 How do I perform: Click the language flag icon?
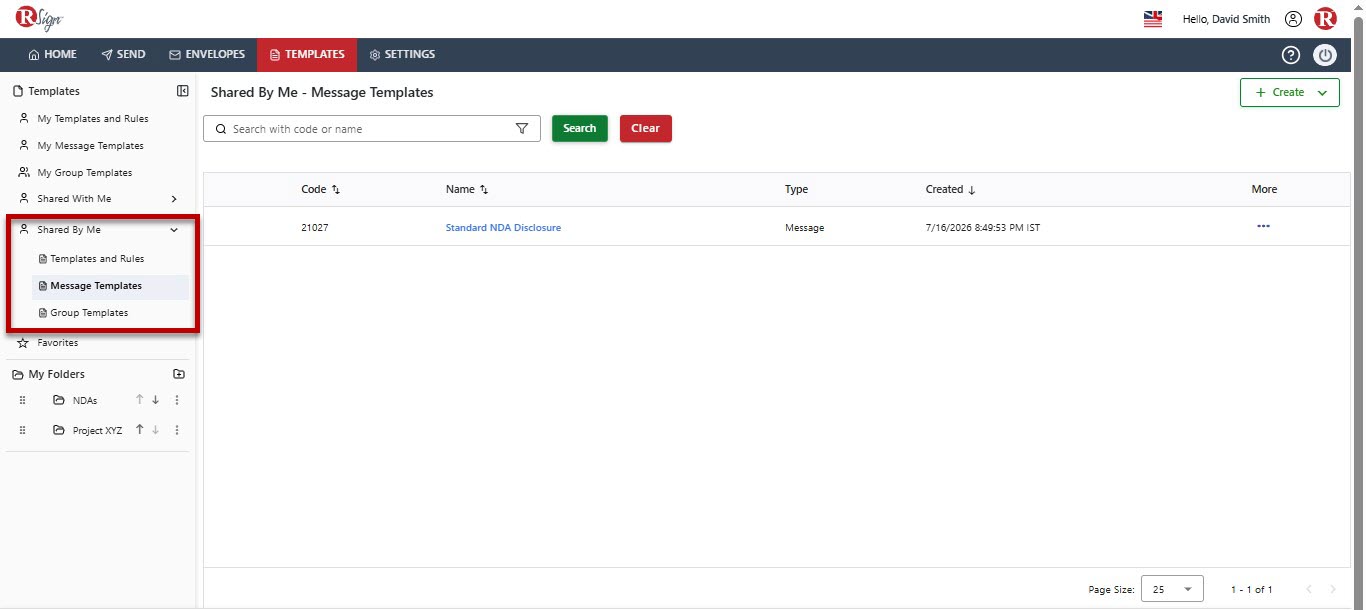1152,19
